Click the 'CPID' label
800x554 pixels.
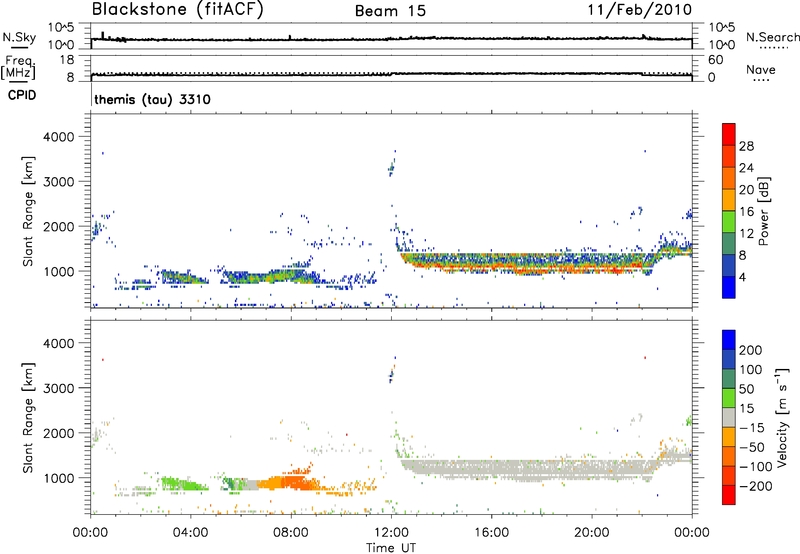[x=22, y=95]
